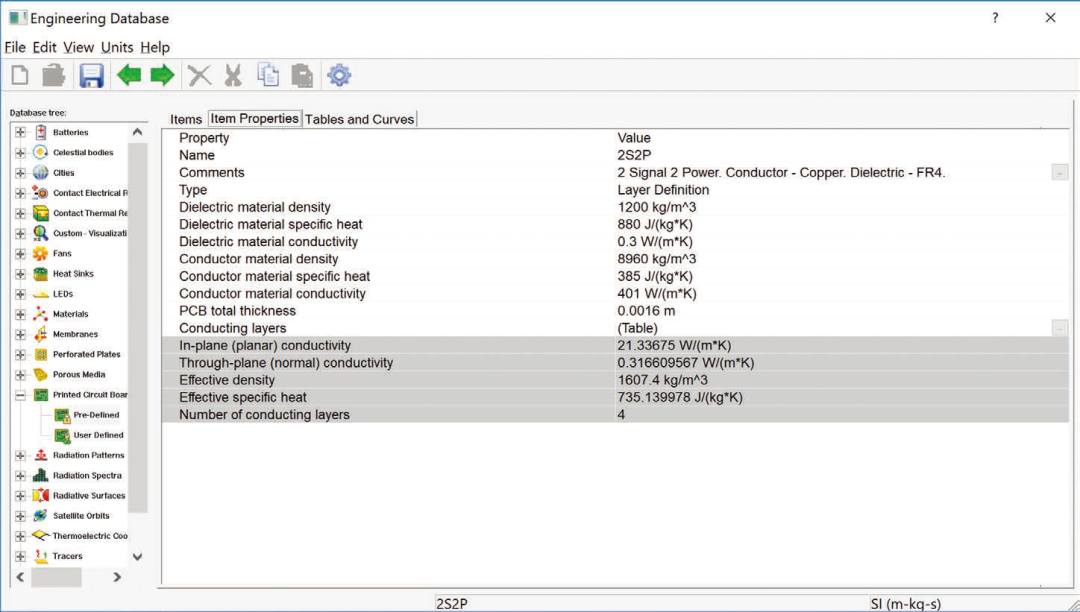
Task: Expand the Batteries tree node
Action: [20, 132]
